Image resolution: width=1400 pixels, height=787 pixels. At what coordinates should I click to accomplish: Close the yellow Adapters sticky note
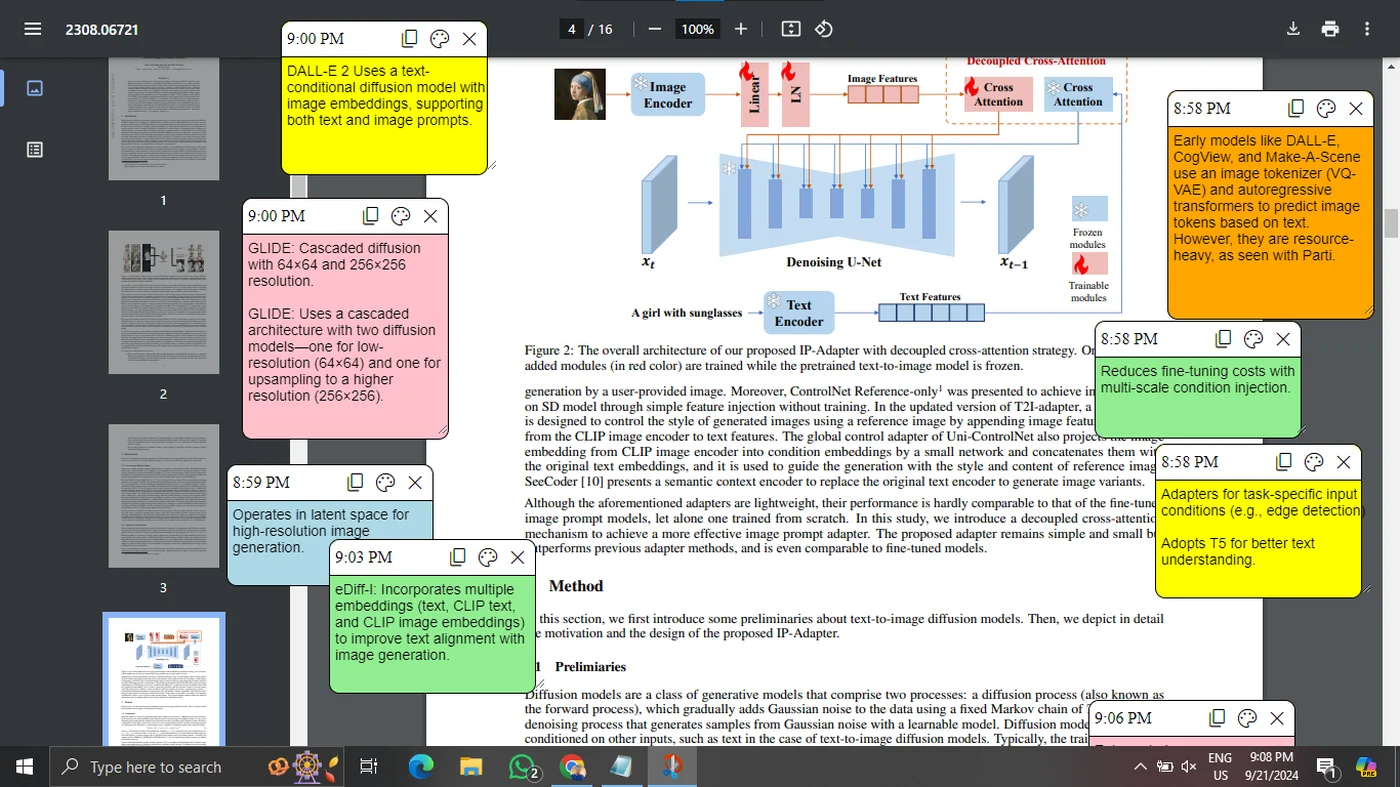pyautogui.click(x=1344, y=462)
